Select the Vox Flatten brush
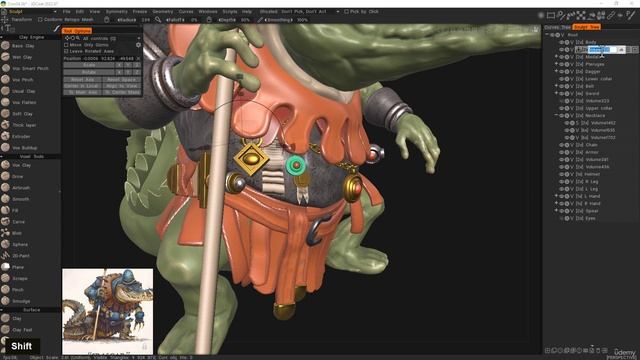This screenshot has height=360, width=640. (24, 102)
